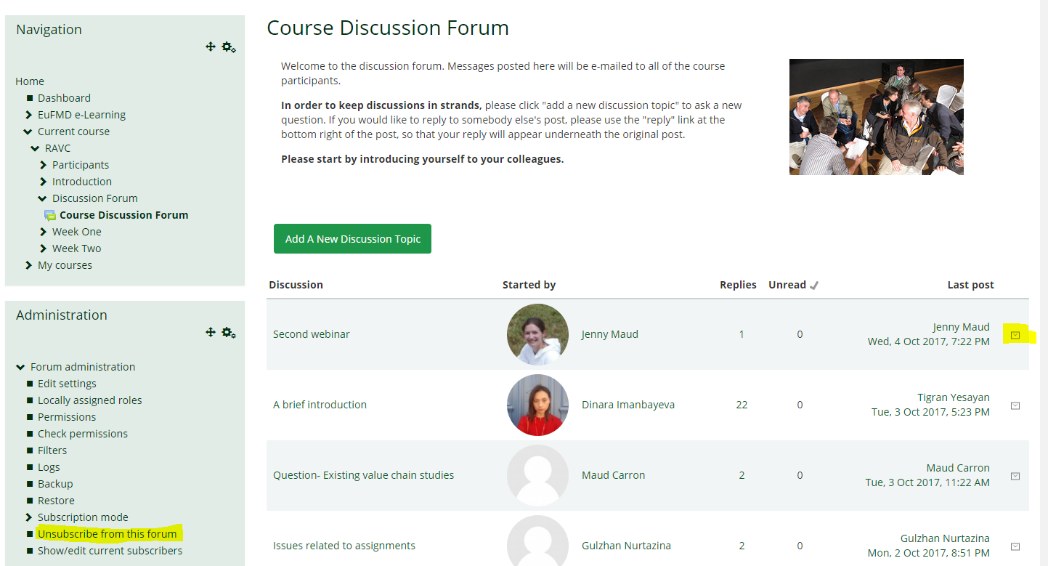
Task: Open Gulzhan Nurtazina's default avatar
Action: 537,541
